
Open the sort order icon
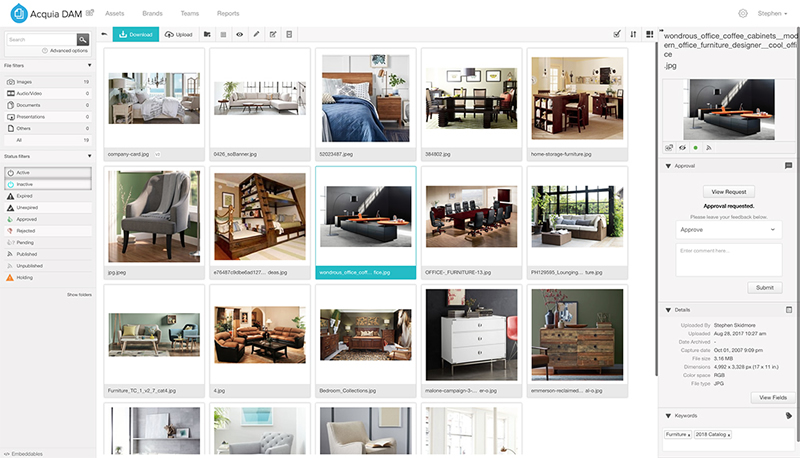[x=633, y=34]
